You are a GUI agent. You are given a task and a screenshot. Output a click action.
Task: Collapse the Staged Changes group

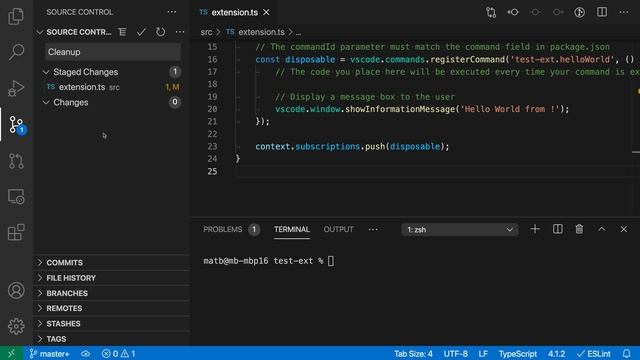[x=45, y=72]
